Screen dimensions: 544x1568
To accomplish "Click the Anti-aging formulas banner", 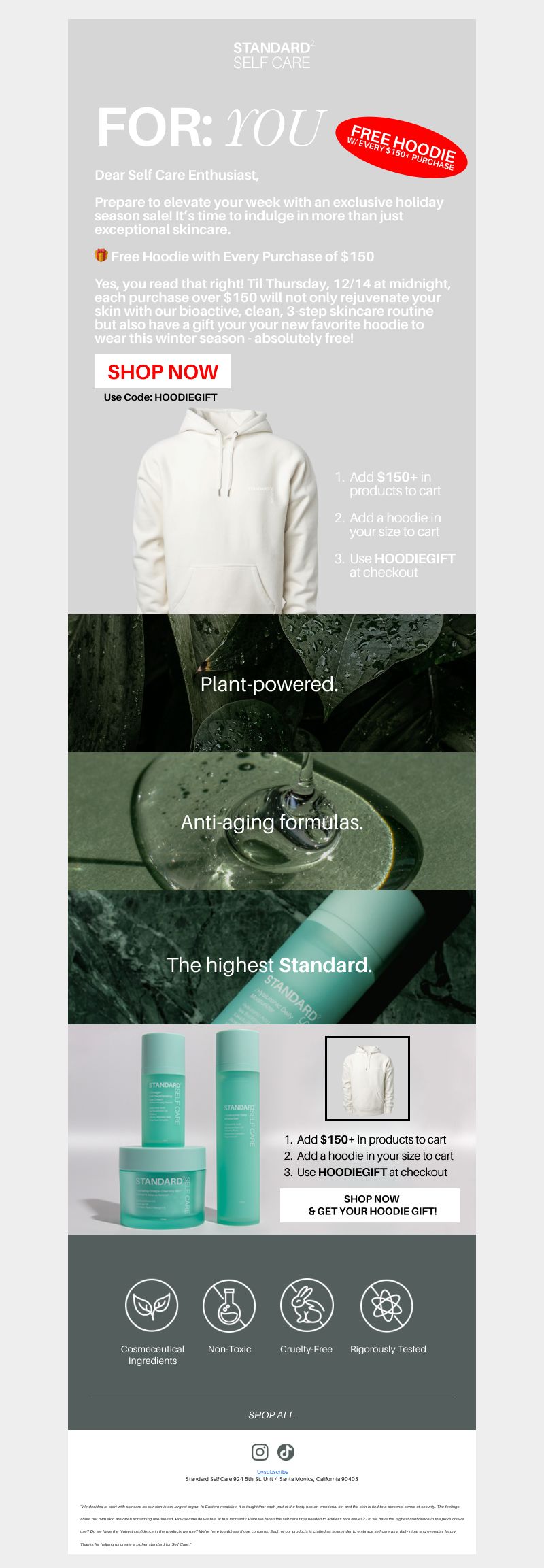I will [272, 821].
